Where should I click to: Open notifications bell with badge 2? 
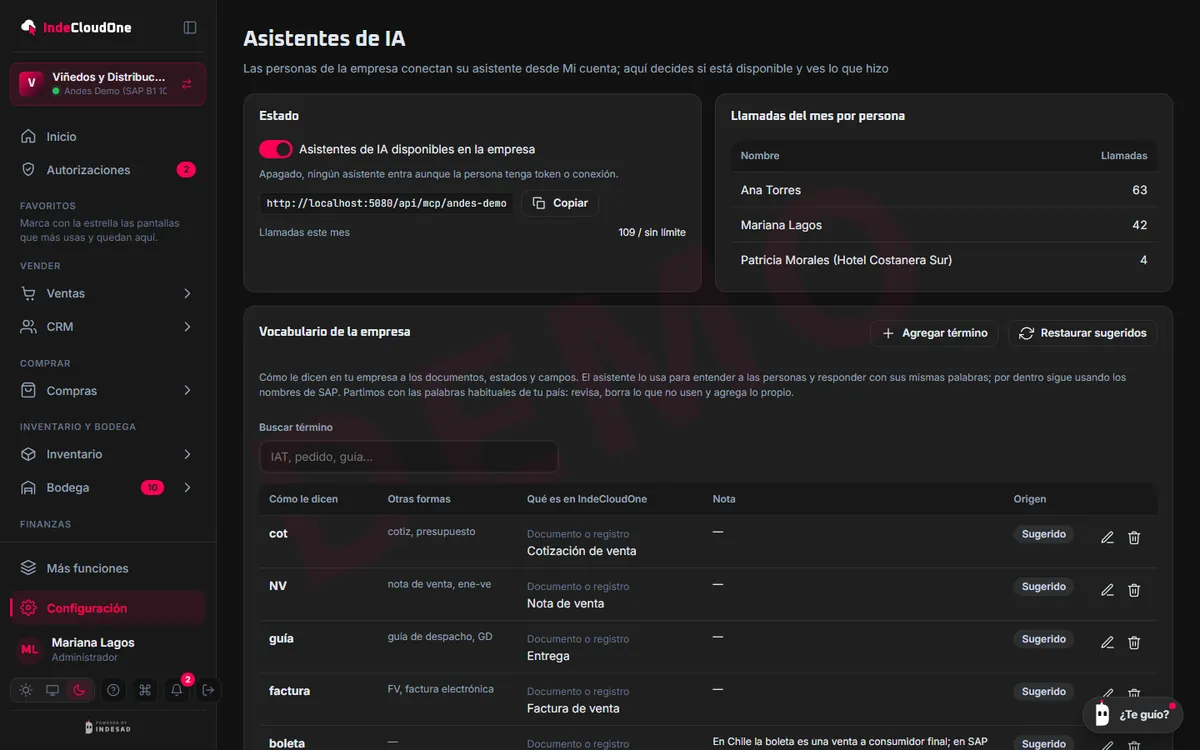pos(177,690)
